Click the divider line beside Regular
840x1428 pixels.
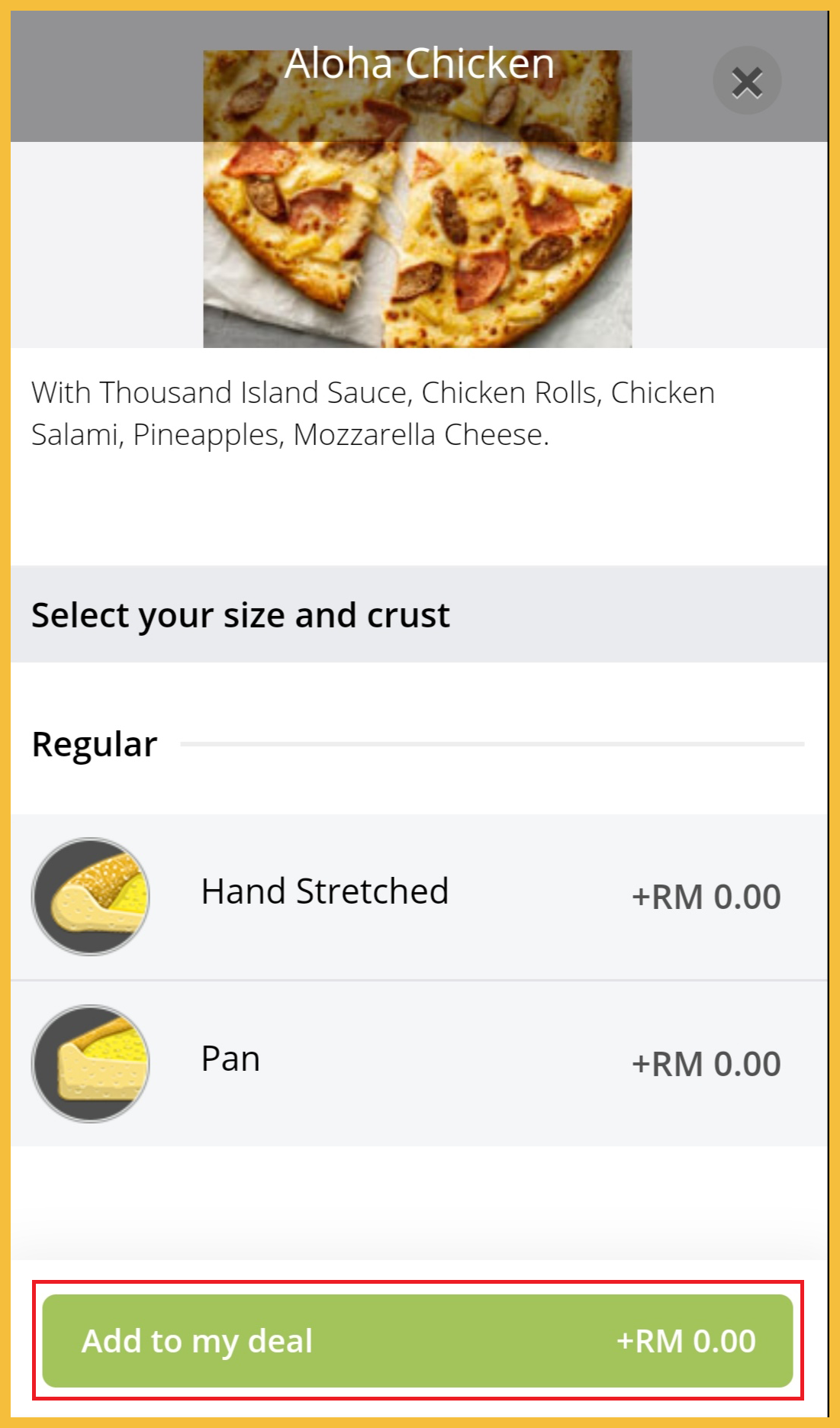pyautogui.click(x=492, y=743)
